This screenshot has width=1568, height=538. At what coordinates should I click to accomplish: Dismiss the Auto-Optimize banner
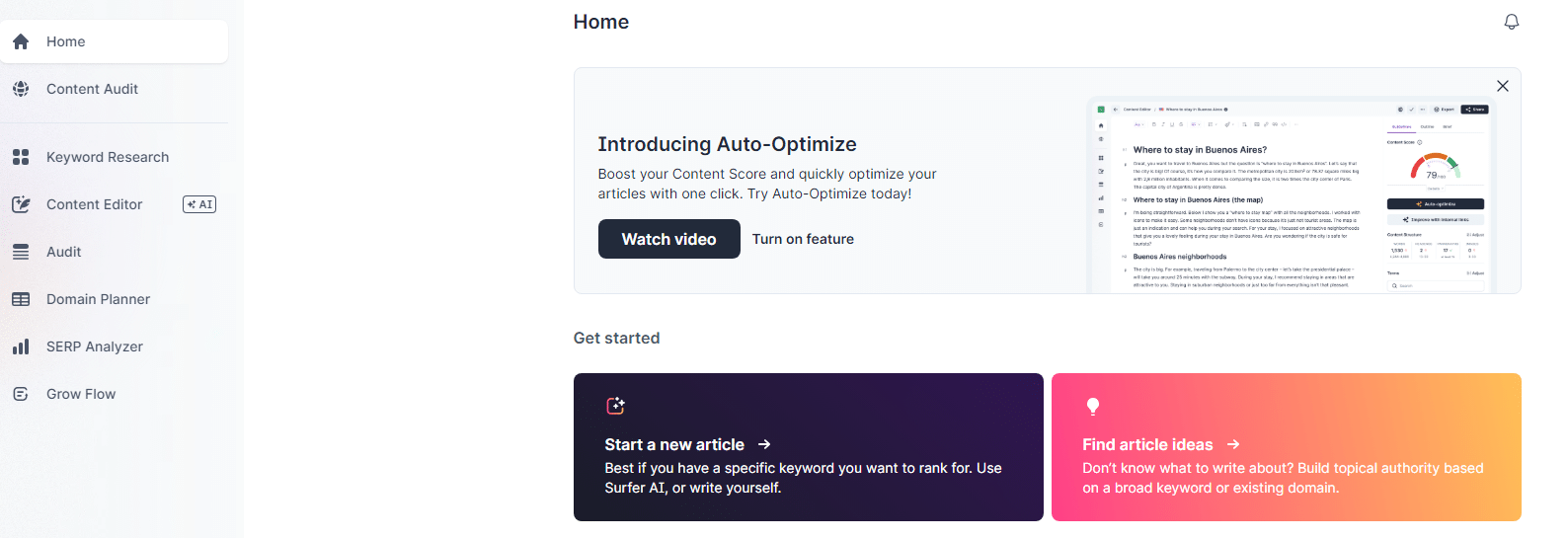coord(1502,86)
